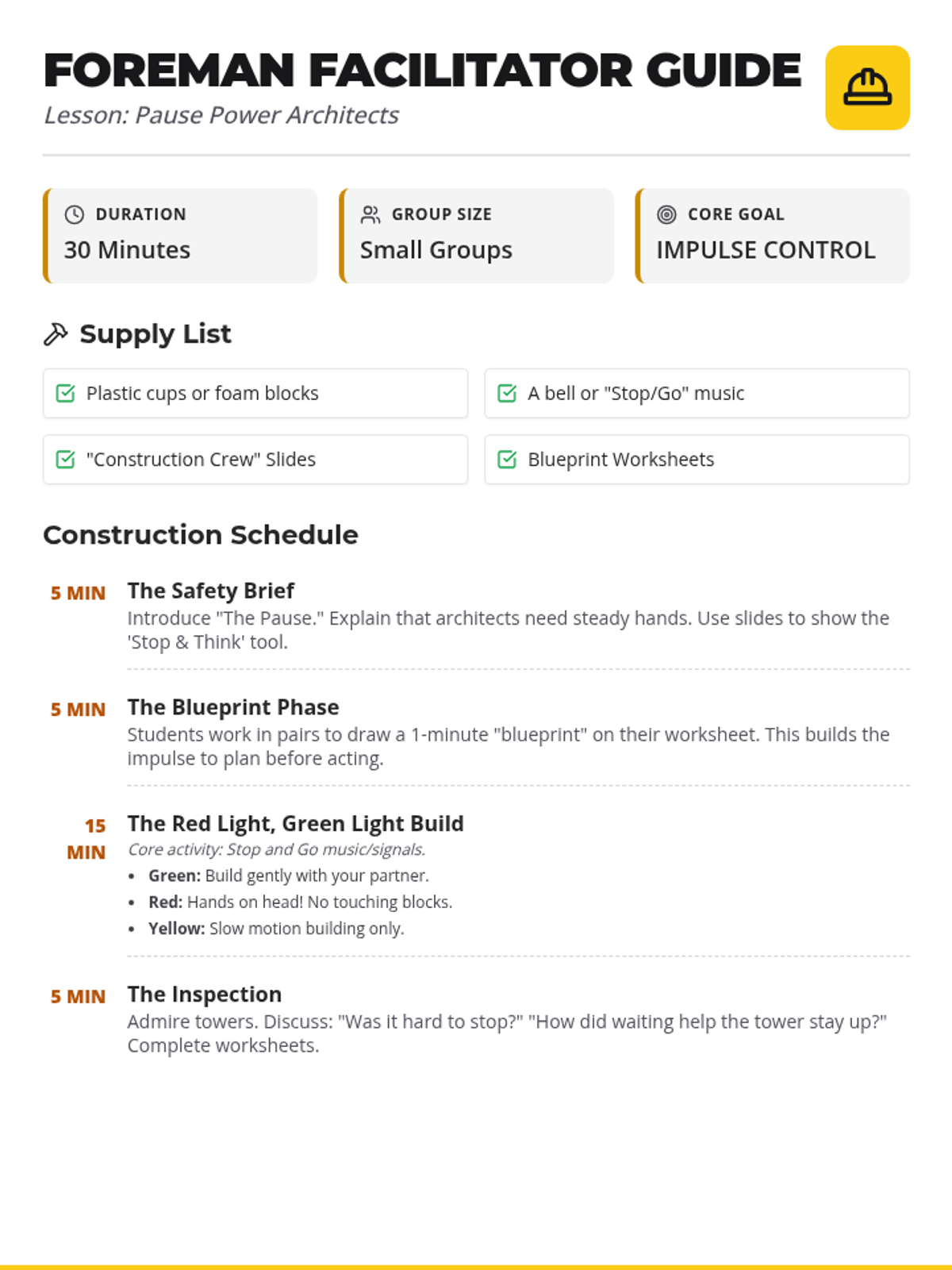Click the Construction Schedule section heading
Viewport: 952px width, 1270px height.
(x=201, y=535)
